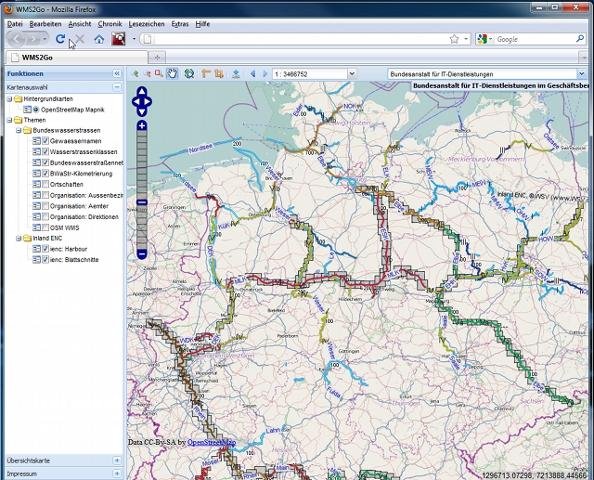The width and height of the screenshot is (594, 480).
Task: Collapse the Bundeswasserstrassen folder
Action: pos(18,130)
